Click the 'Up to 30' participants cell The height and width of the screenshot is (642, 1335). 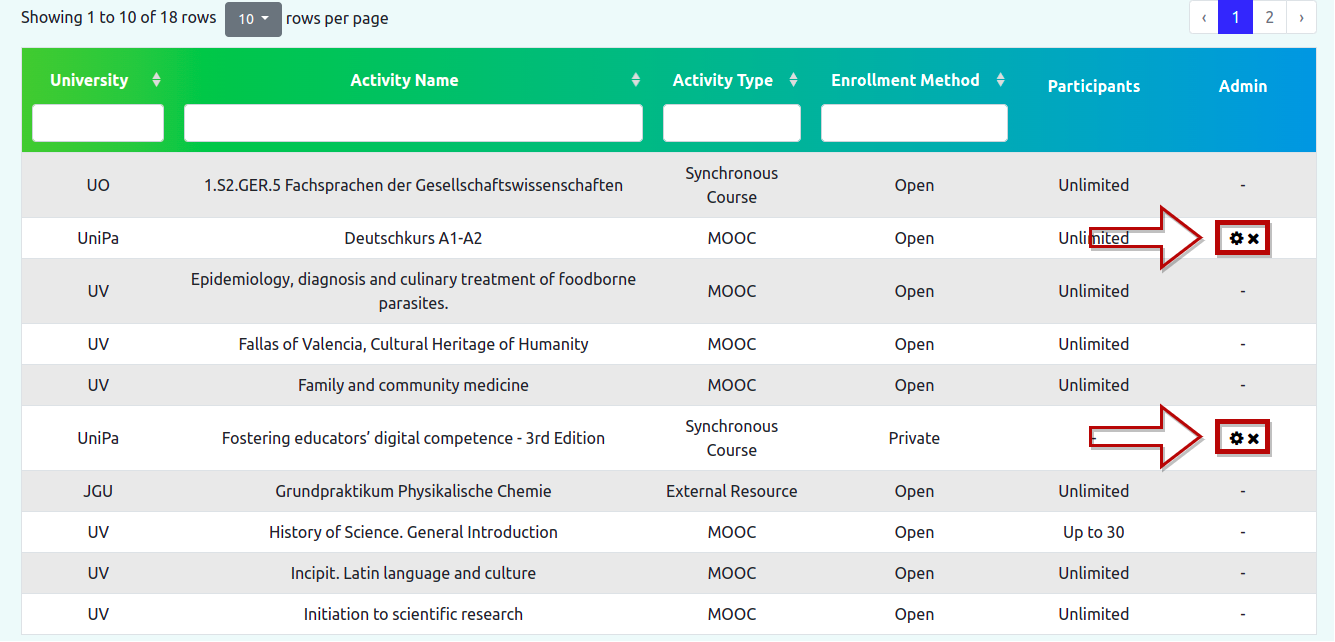click(x=1094, y=532)
